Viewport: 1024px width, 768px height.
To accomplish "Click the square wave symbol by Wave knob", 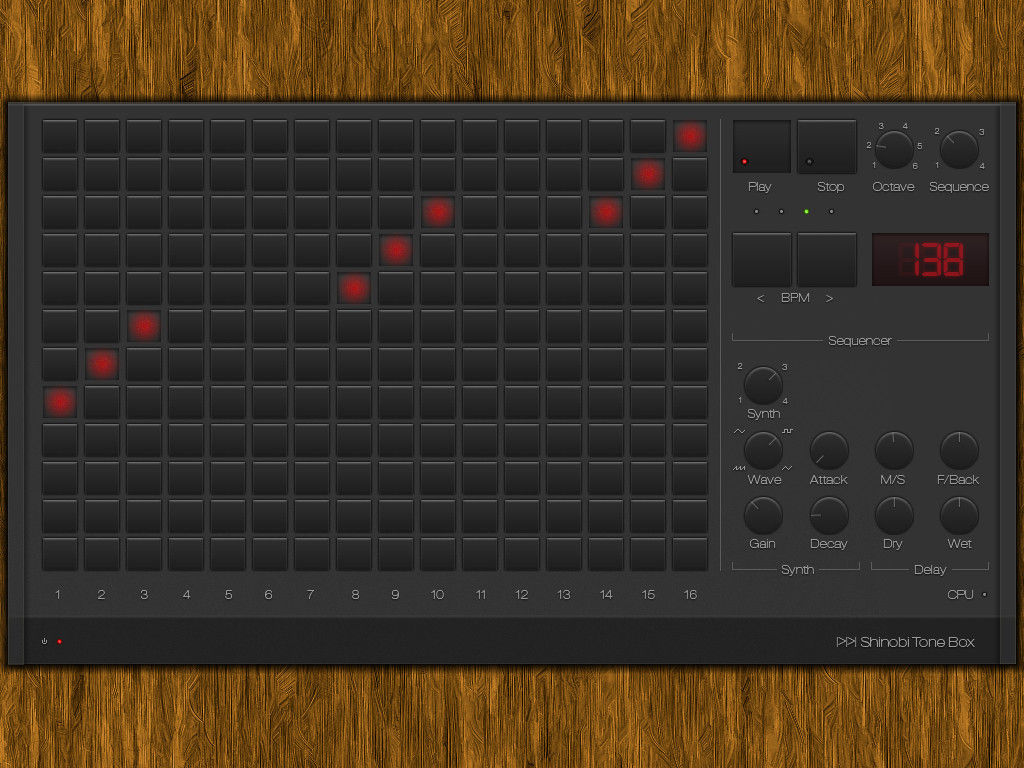I will (x=788, y=432).
